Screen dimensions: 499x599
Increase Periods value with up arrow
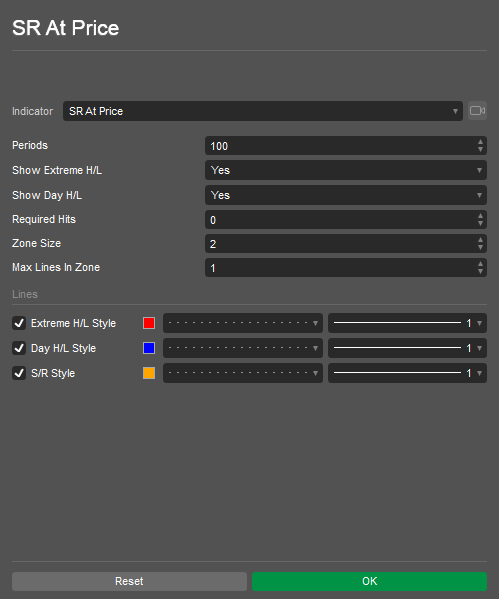click(480, 142)
